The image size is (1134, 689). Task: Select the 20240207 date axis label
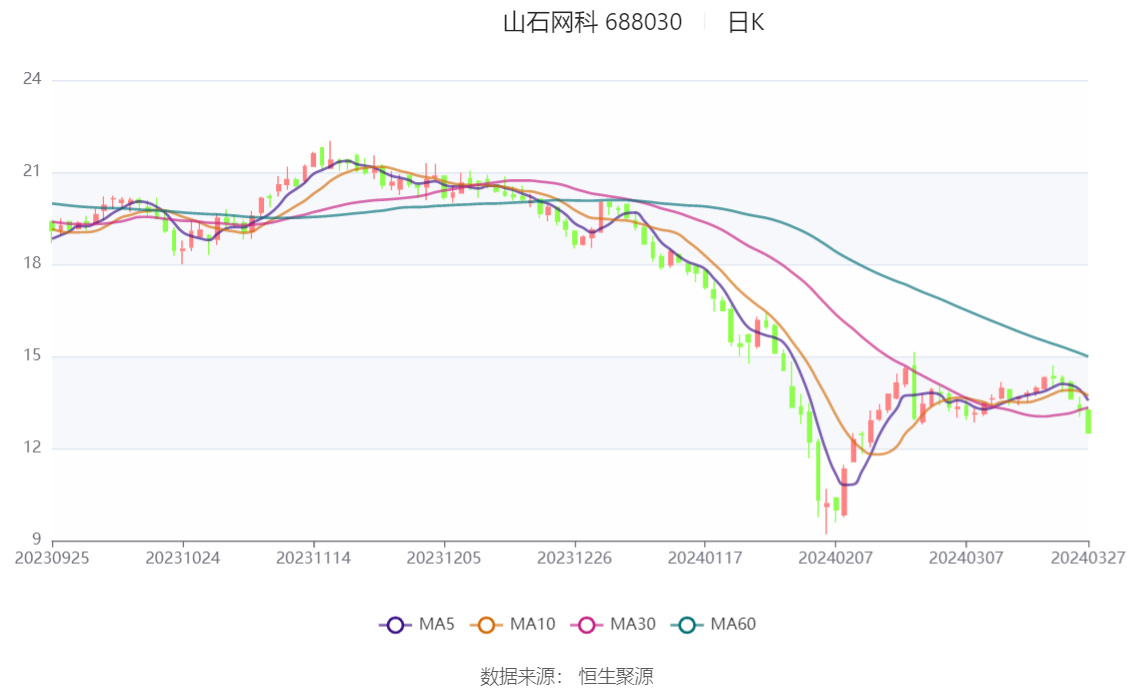tap(835, 558)
